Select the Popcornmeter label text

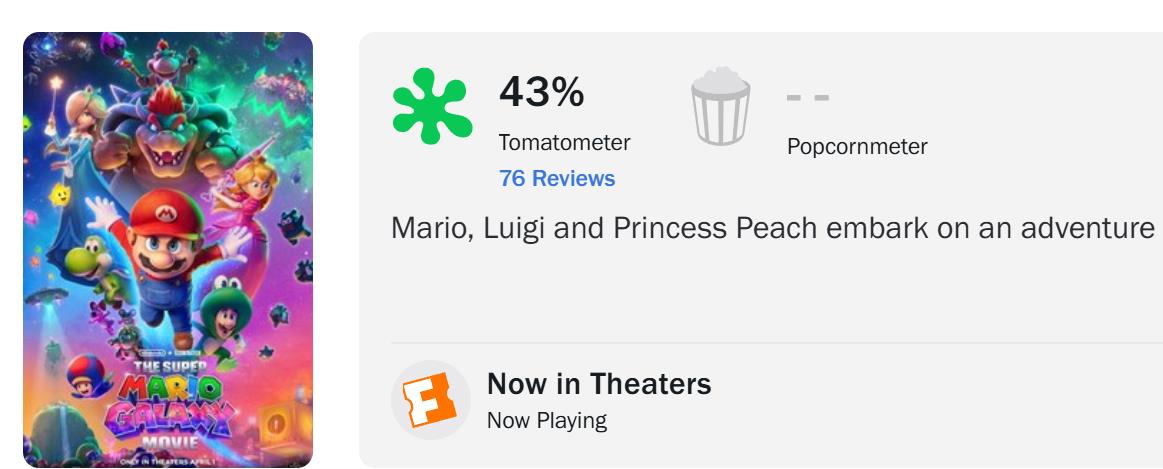click(857, 147)
